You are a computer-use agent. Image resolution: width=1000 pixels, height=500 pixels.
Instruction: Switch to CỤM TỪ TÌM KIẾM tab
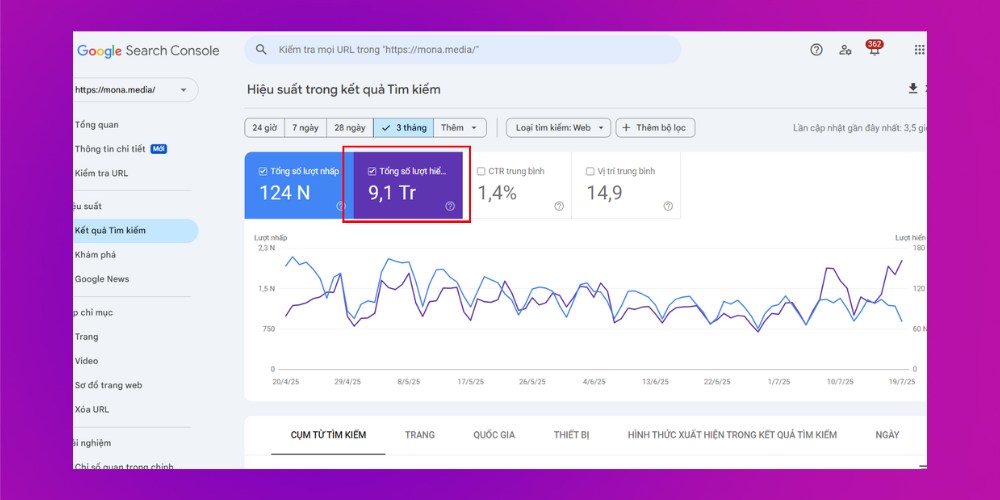pos(328,435)
